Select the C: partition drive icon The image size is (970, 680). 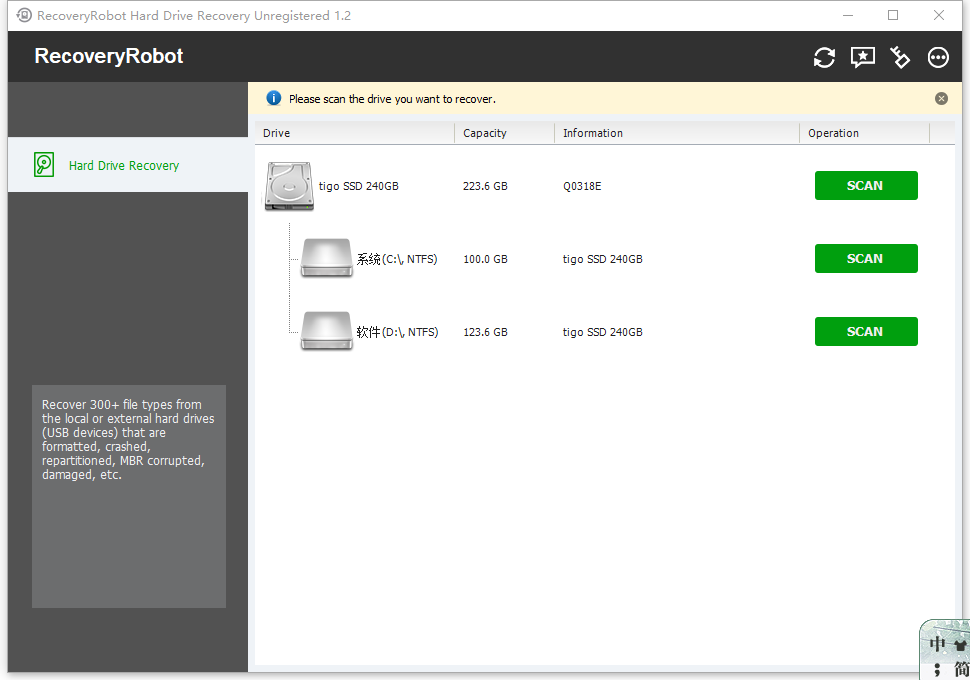pos(327,258)
